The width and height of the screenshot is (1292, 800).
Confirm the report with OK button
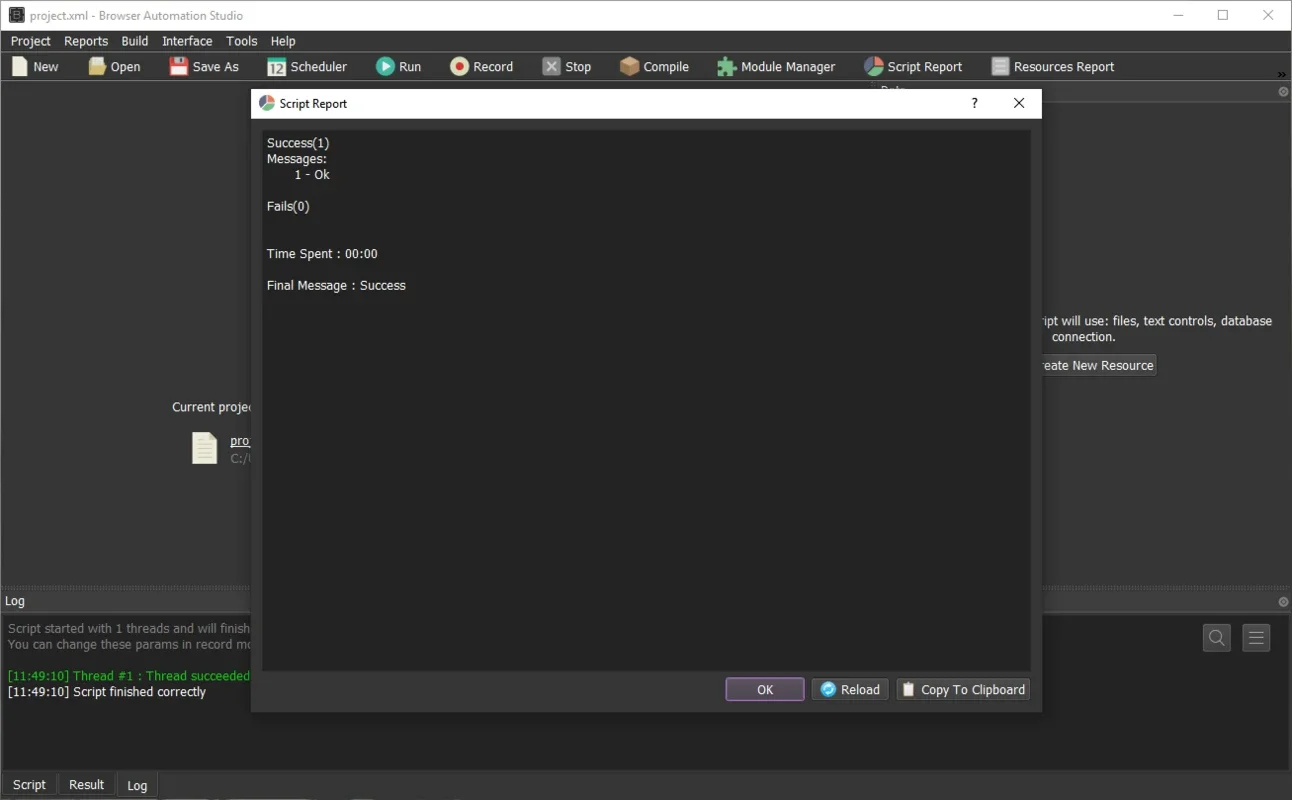tap(765, 689)
